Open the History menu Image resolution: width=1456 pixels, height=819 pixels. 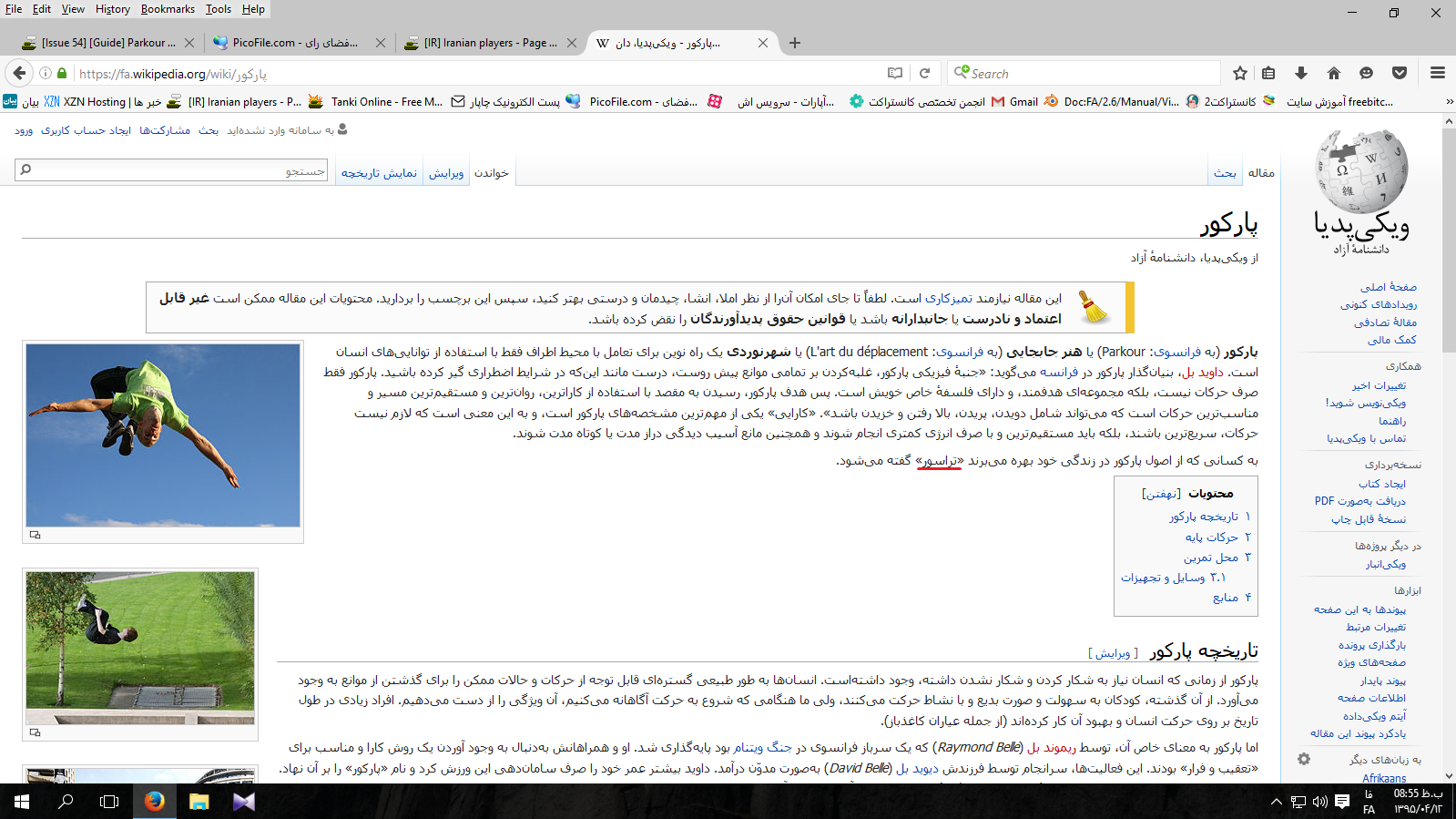(112, 9)
